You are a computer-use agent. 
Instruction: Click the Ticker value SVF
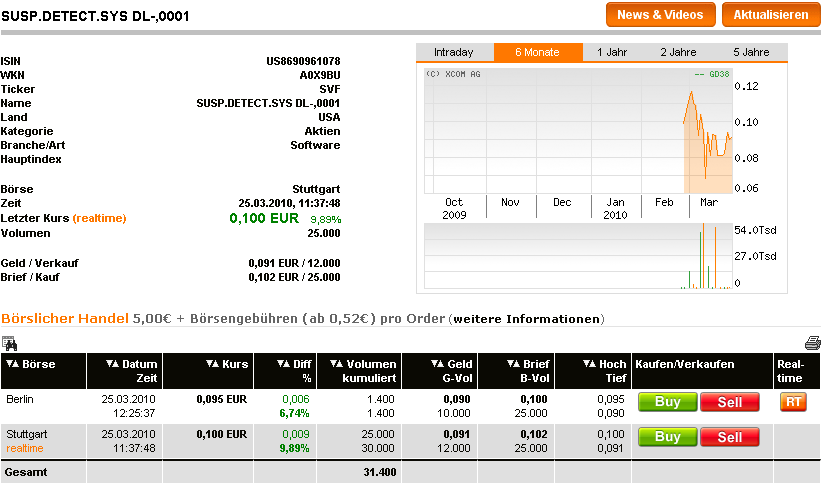[330, 89]
